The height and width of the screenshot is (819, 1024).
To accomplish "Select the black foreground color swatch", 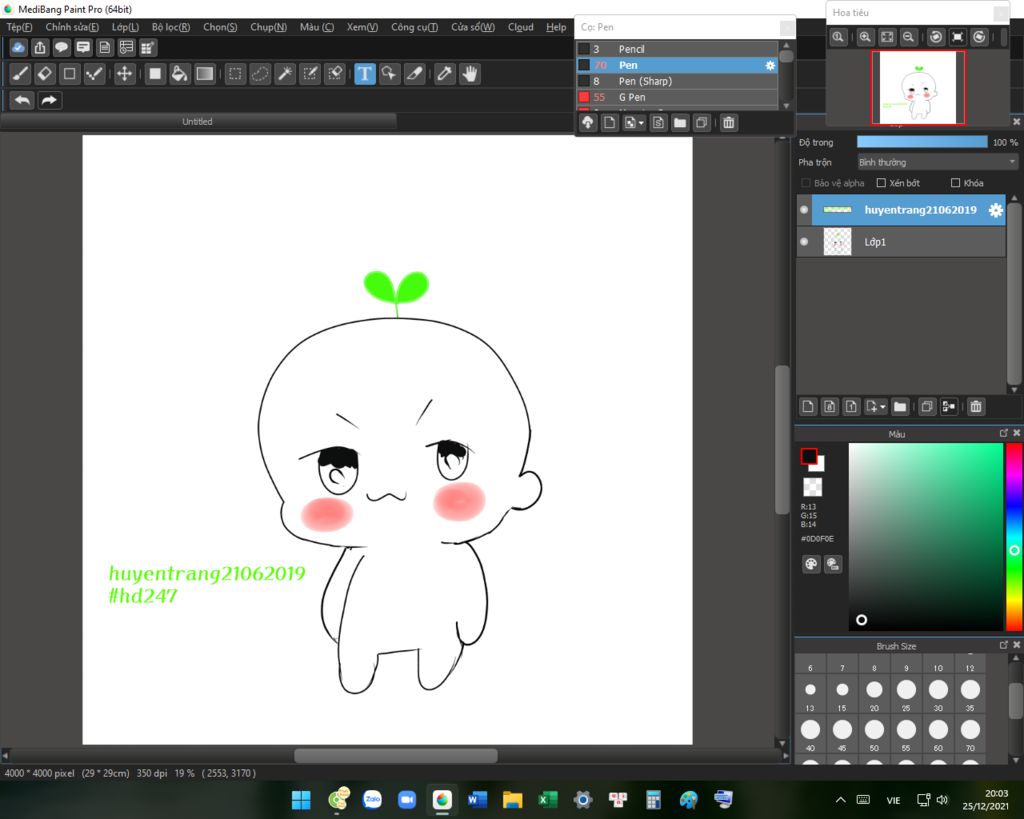I will tap(809, 456).
